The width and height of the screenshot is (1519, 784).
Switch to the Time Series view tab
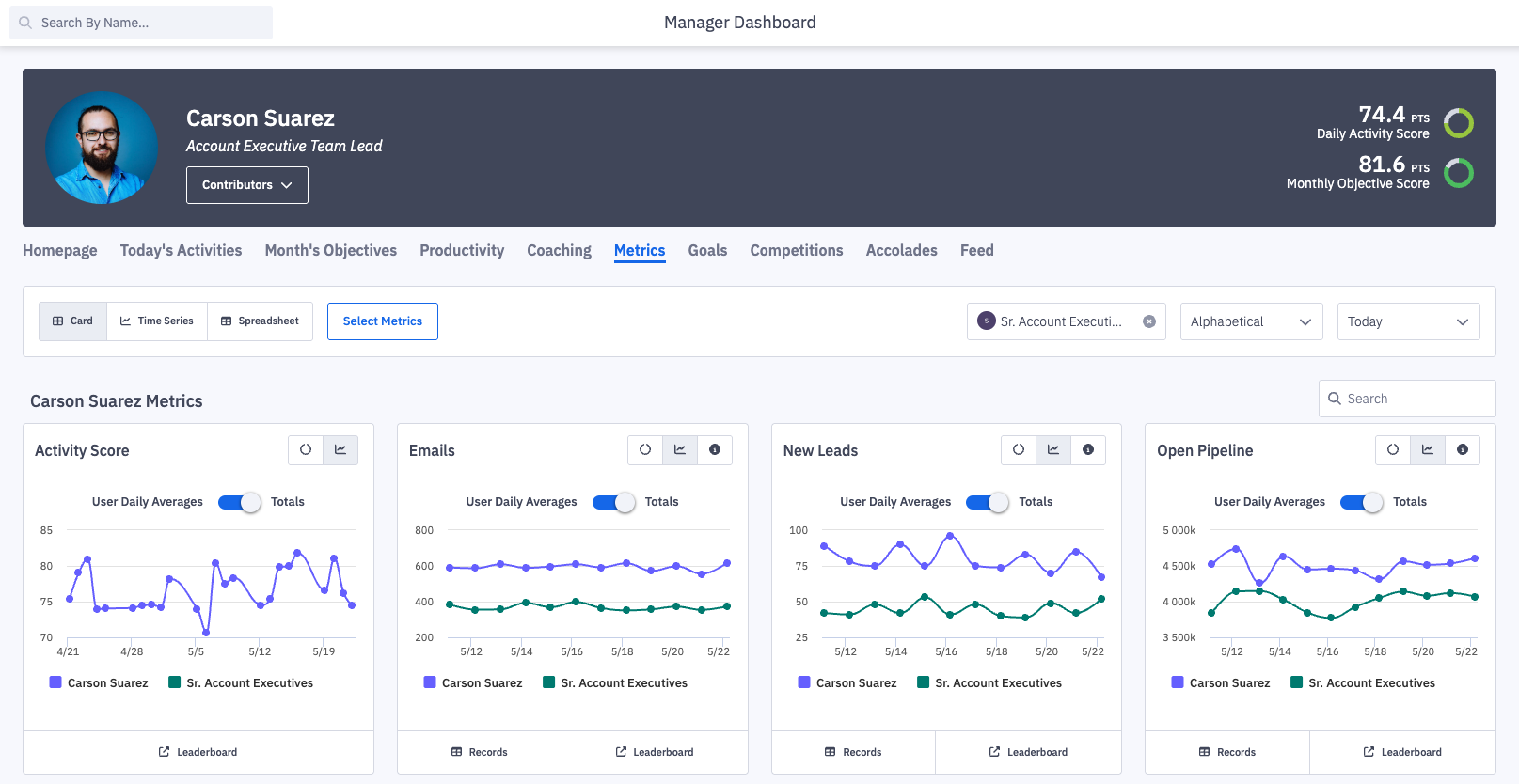coord(157,321)
